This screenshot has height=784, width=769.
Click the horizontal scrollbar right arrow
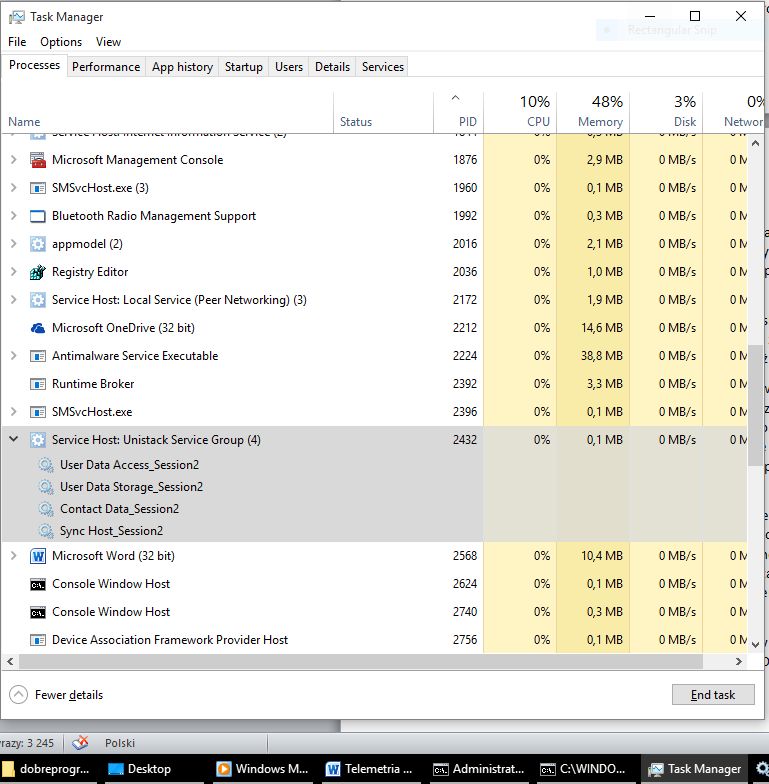click(739, 662)
